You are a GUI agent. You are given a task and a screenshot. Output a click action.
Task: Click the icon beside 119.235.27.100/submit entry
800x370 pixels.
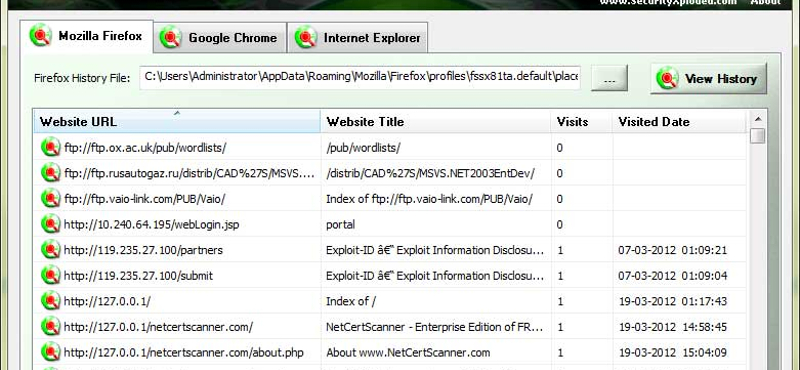tap(51, 275)
